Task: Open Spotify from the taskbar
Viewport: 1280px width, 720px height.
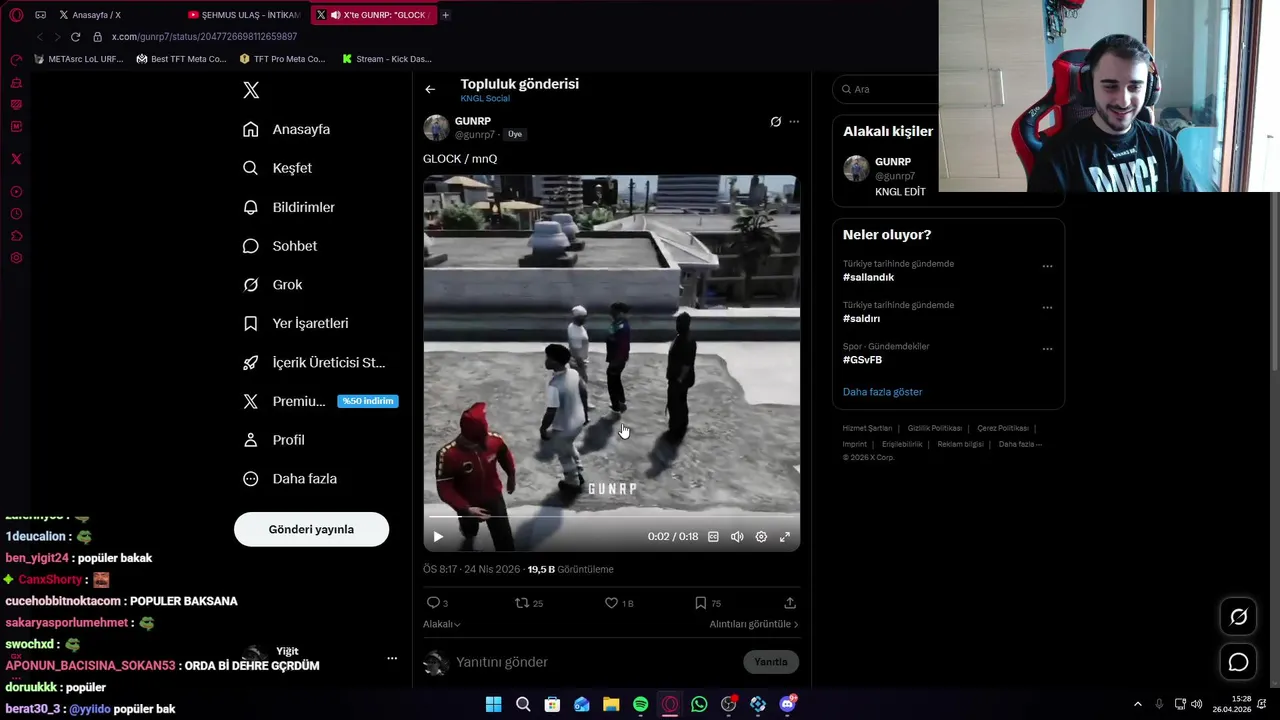Action: click(640, 704)
